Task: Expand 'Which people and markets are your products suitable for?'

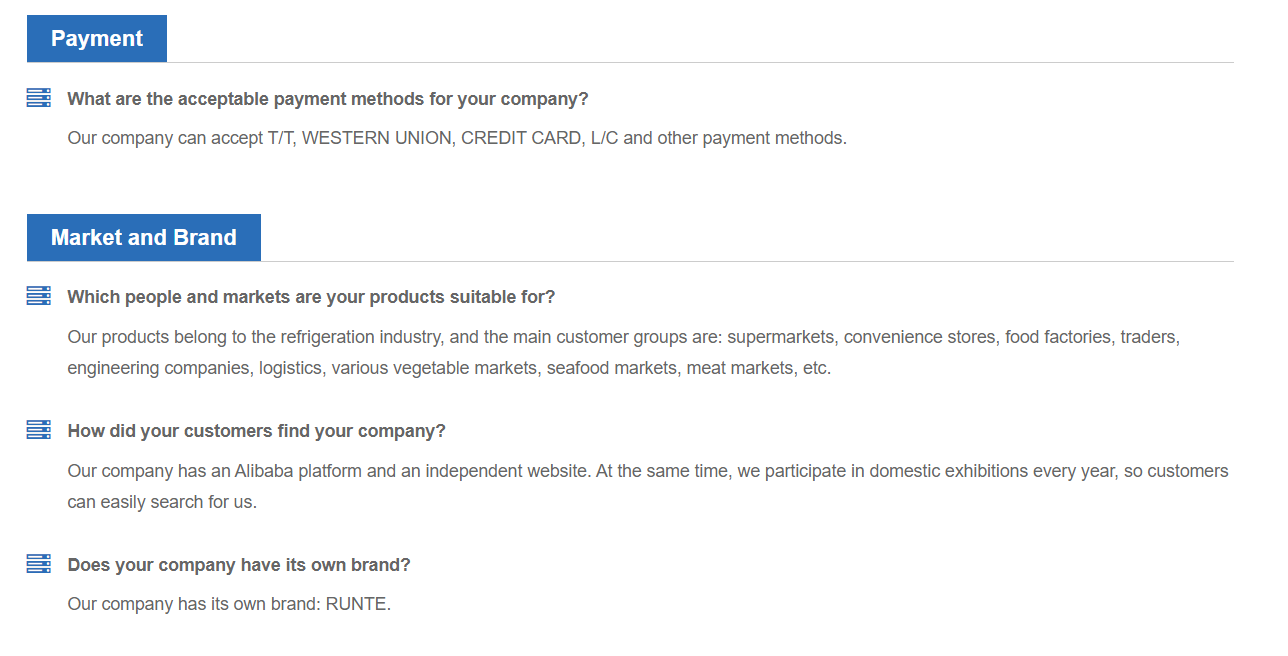Action: tap(311, 297)
